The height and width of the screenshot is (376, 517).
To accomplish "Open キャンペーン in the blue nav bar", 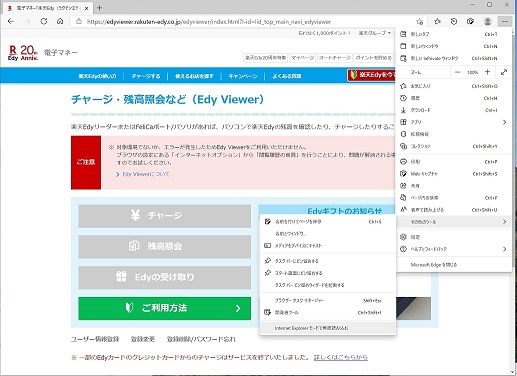I will coord(243,76).
